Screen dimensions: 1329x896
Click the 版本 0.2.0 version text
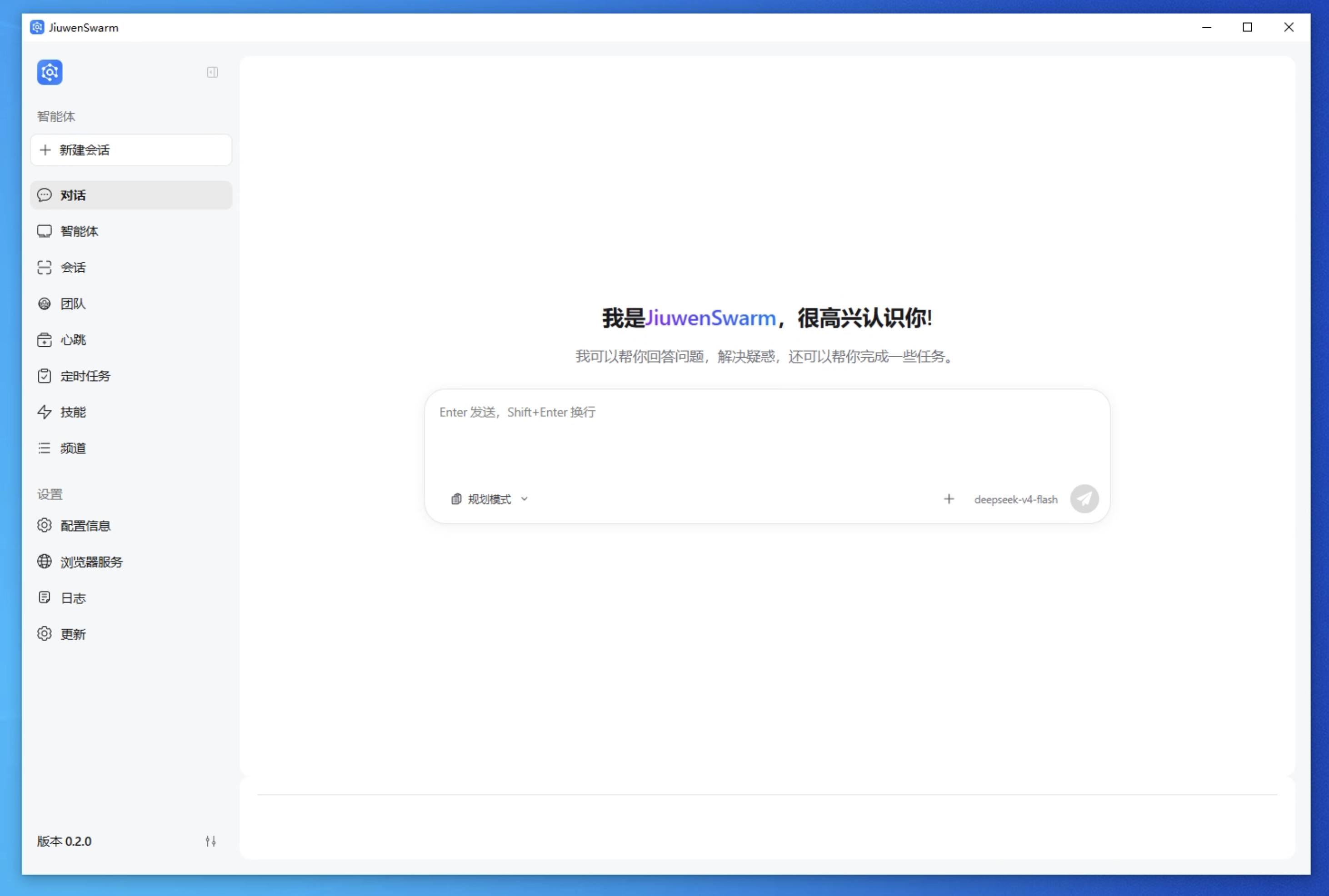tap(64, 841)
